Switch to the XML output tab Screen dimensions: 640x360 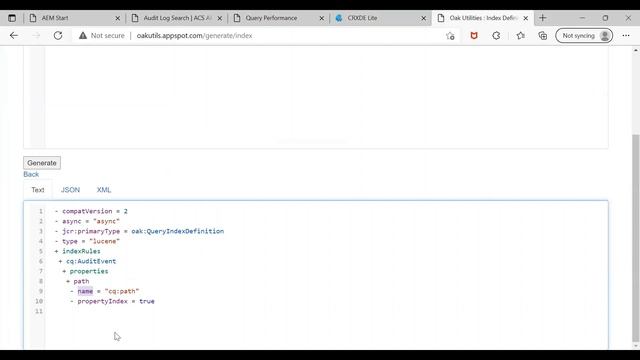(x=104, y=190)
